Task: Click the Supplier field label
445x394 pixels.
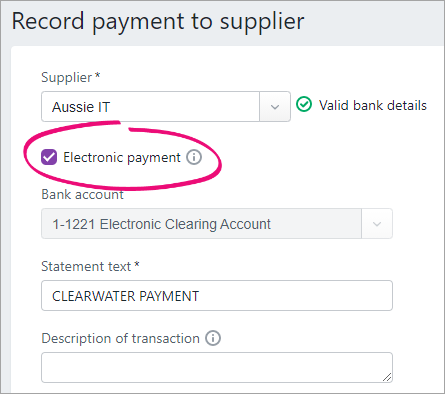Action: pyautogui.click(x=66, y=77)
